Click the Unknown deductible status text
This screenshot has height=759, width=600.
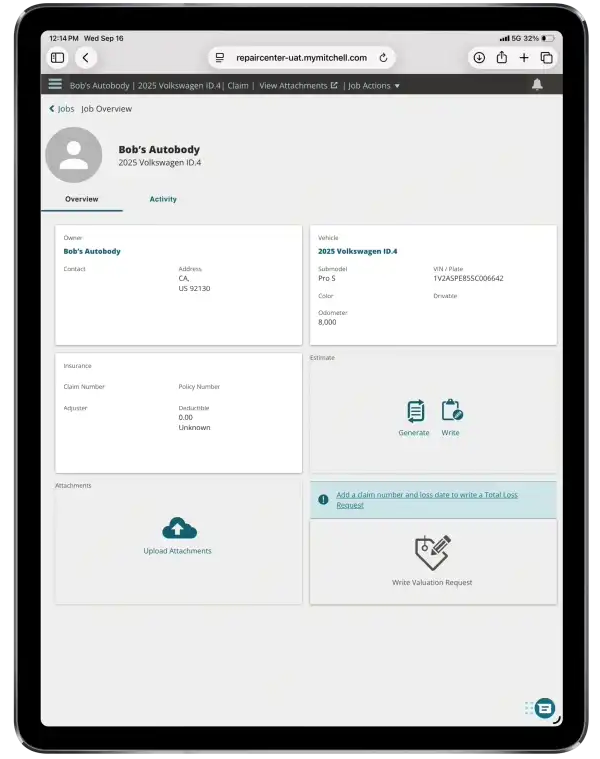click(194, 427)
